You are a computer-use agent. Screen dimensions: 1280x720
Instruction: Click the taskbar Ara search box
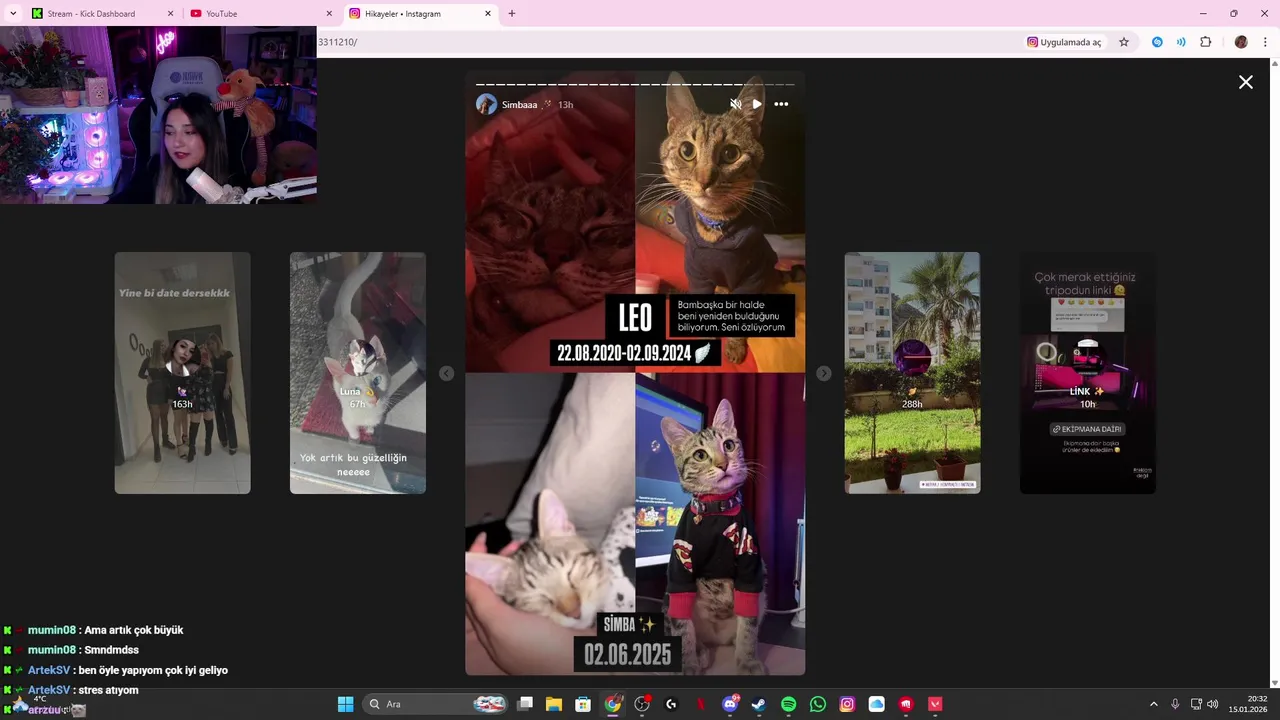436,704
